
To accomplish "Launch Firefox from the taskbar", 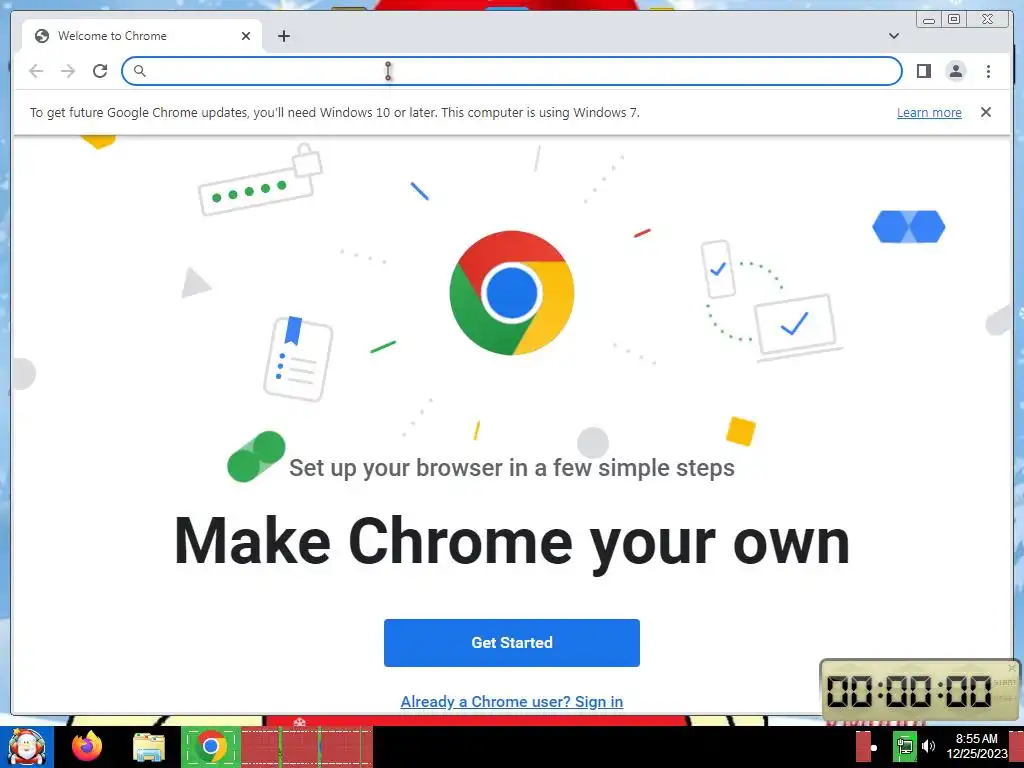I will (x=87, y=747).
